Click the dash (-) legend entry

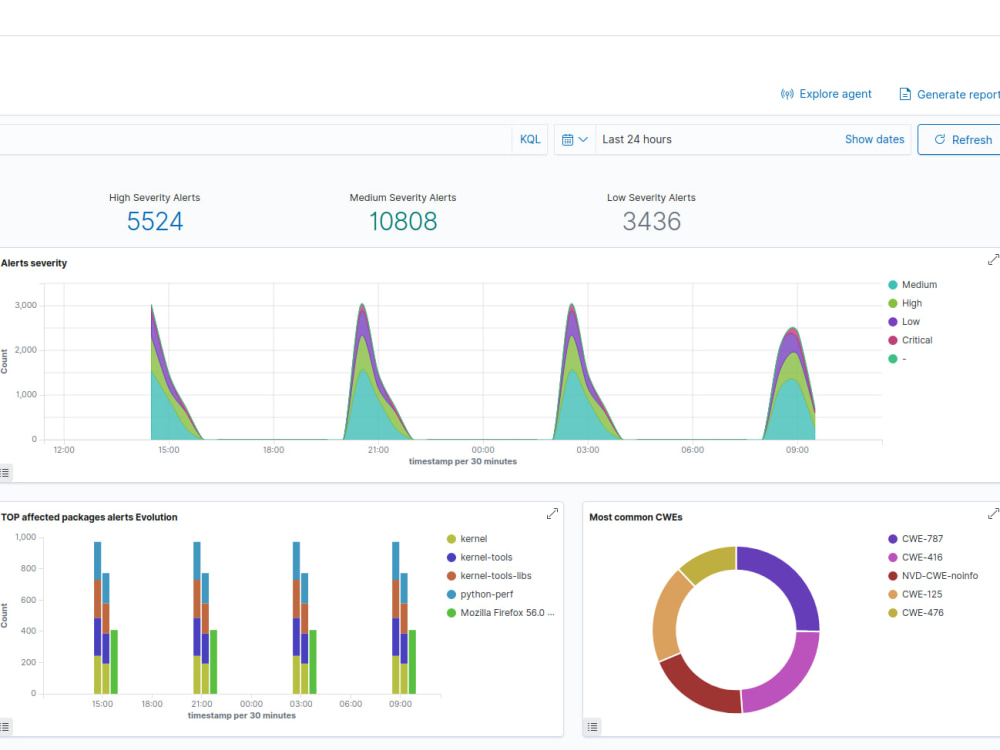(897, 358)
